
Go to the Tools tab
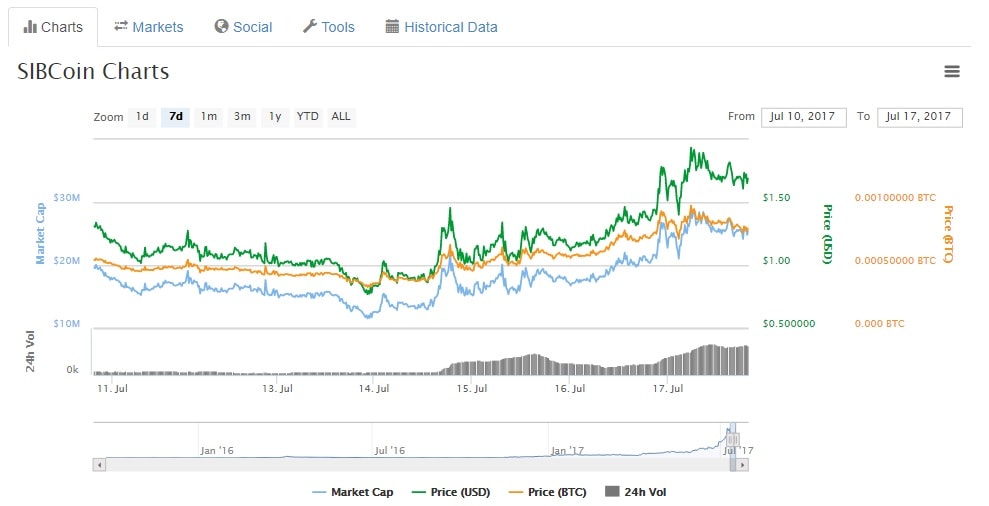coord(328,27)
